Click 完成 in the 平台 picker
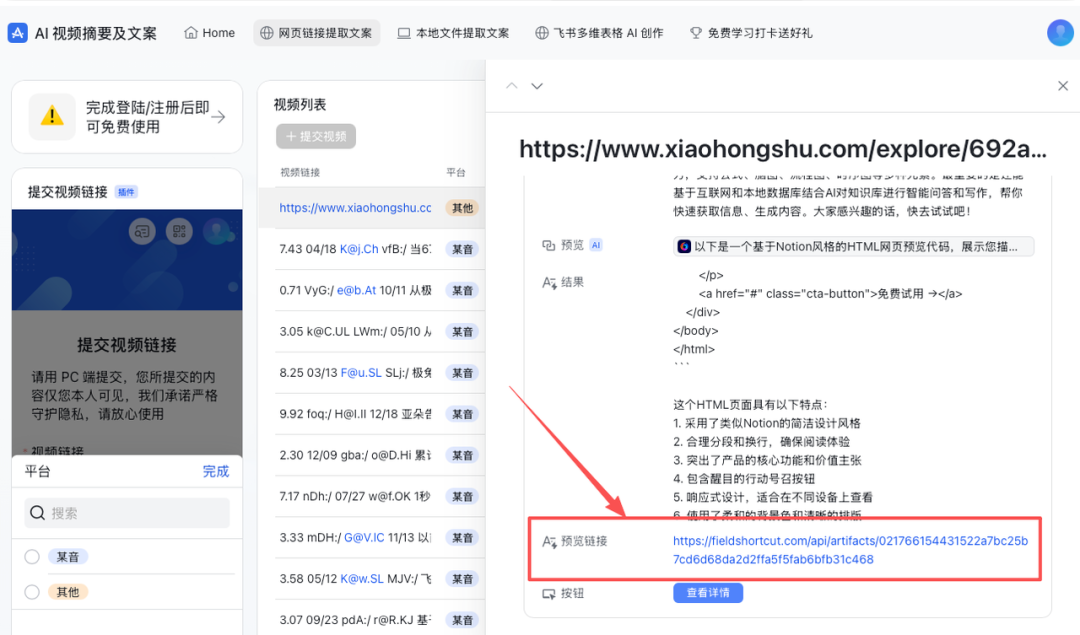Viewport: 1080px width, 635px height. (x=216, y=472)
